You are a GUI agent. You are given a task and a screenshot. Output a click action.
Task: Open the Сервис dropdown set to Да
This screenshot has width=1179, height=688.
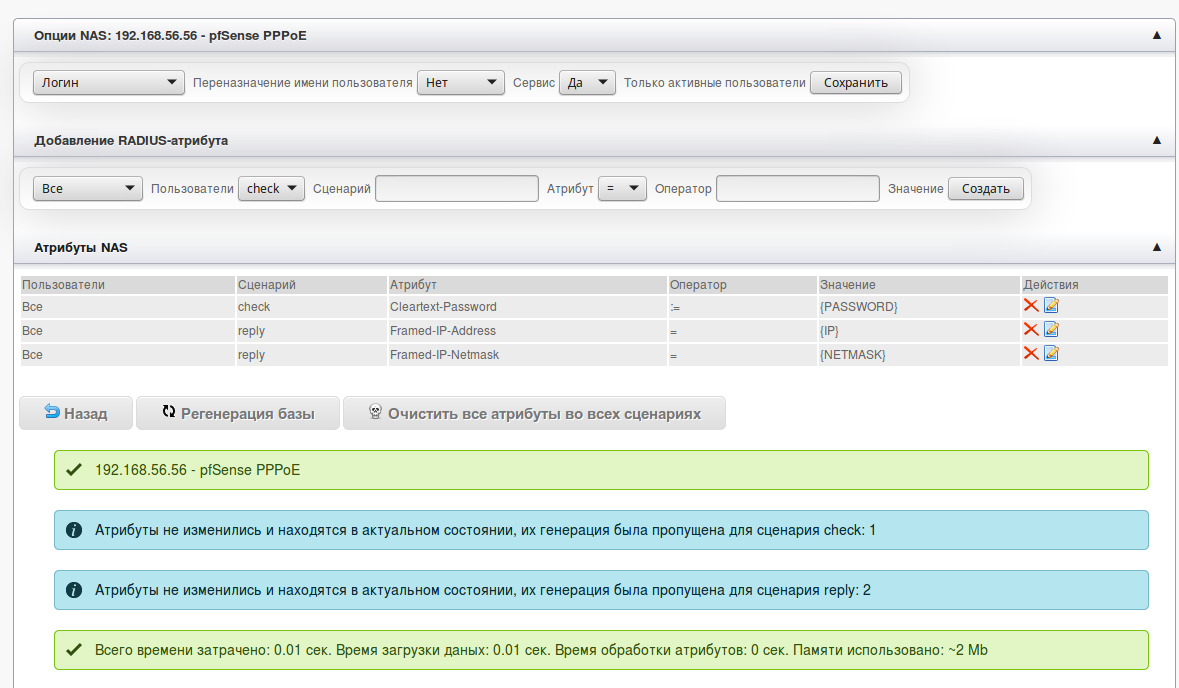tap(587, 83)
